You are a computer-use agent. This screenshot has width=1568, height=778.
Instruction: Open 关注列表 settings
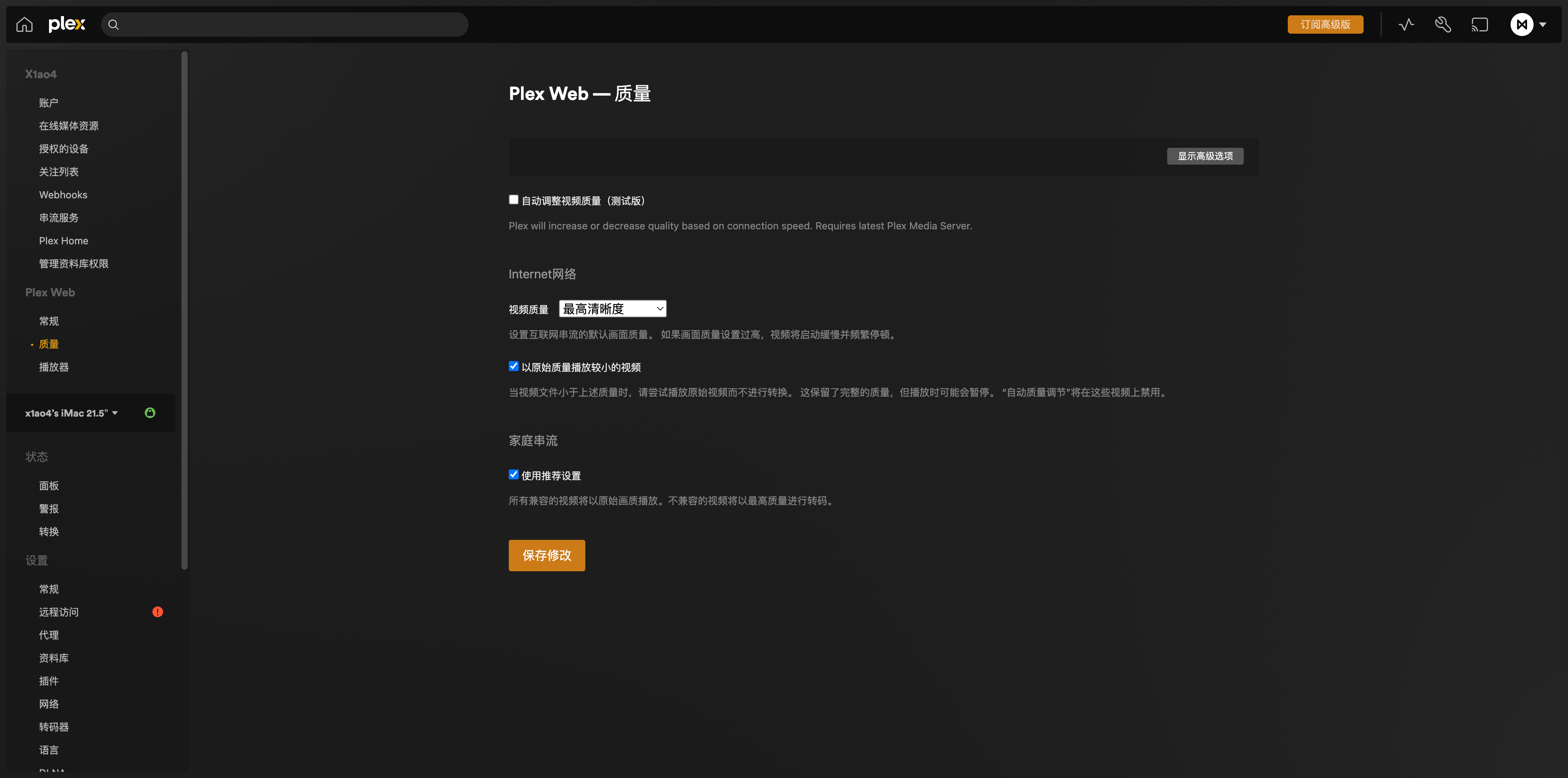click(59, 172)
